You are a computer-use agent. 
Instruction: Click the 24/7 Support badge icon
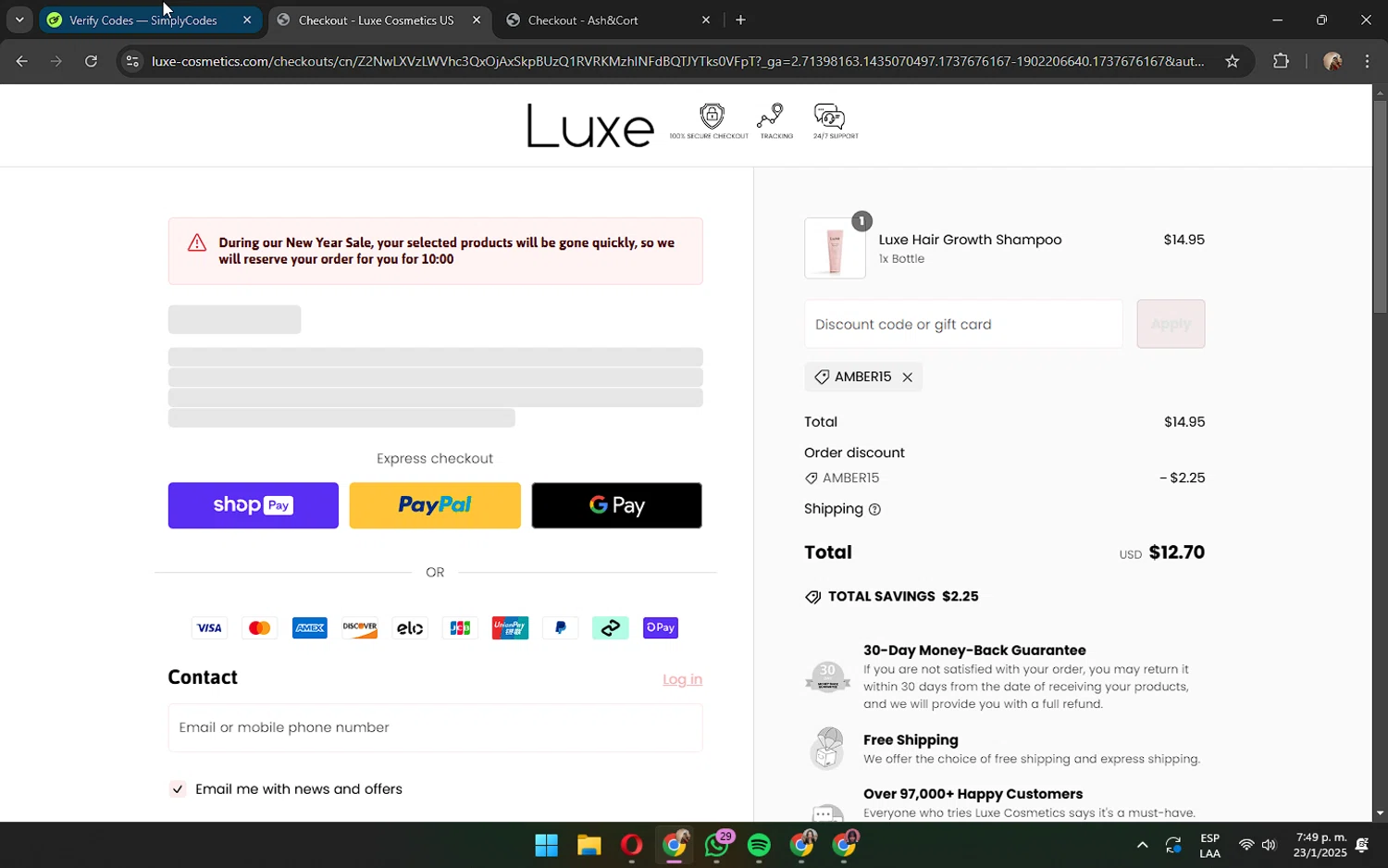pyautogui.click(x=835, y=121)
